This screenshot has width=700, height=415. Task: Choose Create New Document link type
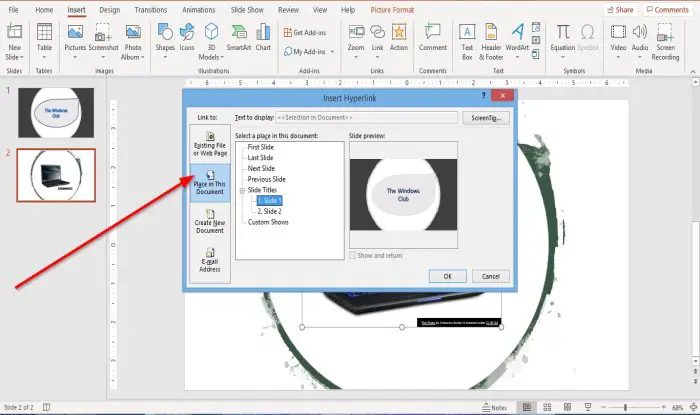(x=210, y=221)
